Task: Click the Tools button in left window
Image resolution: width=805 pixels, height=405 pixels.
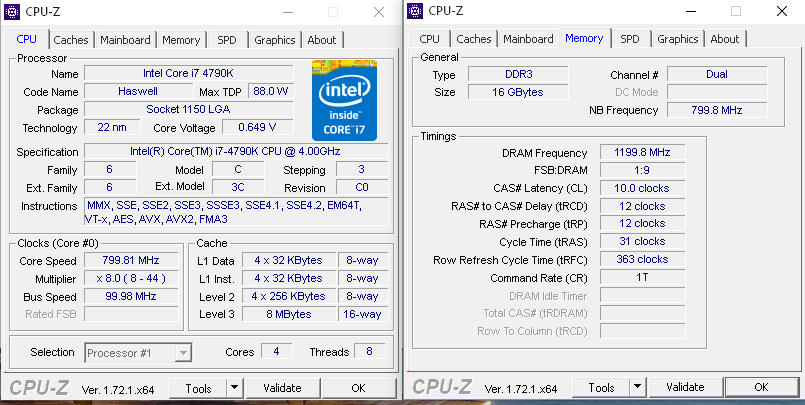Action: pyautogui.click(x=199, y=388)
